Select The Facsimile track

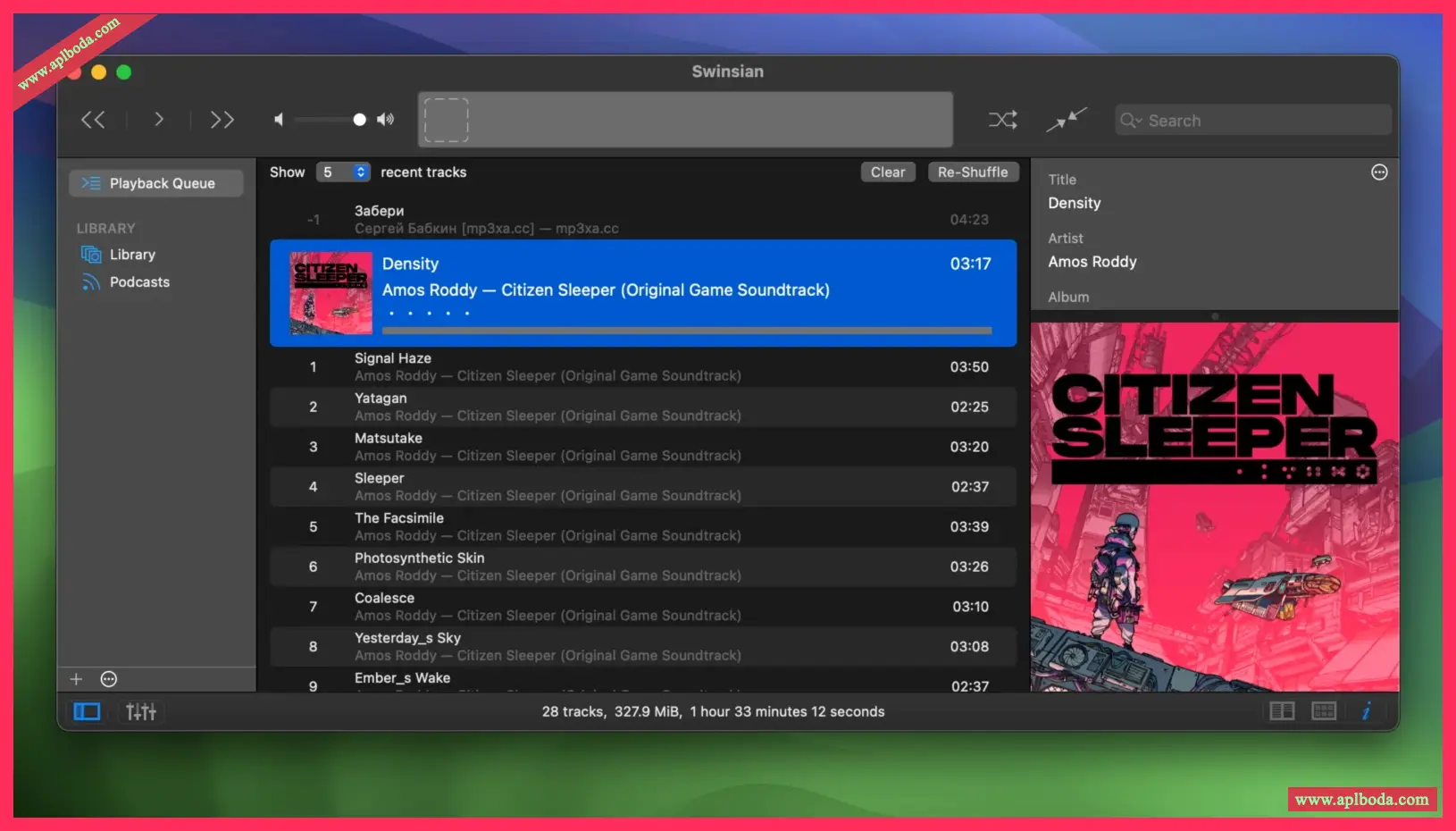643,527
